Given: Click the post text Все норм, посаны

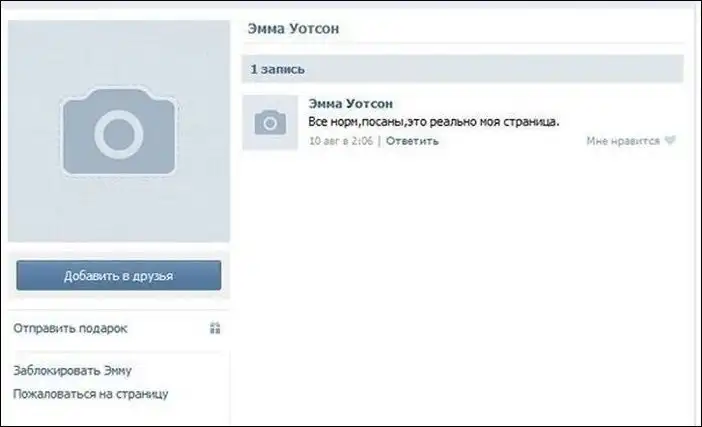Looking at the screenshot, I should click(x=434, y=122).
